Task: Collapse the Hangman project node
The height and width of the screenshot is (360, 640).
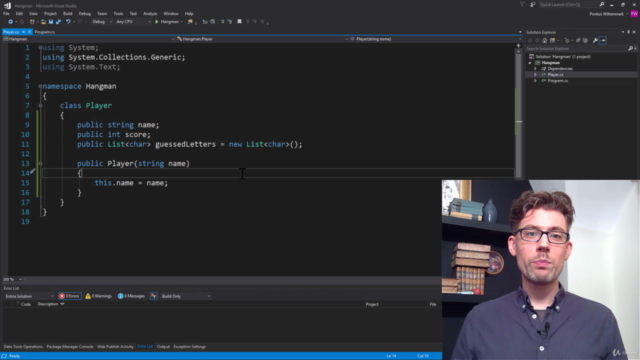Action: pyautogui.click(x=530, y=63)
